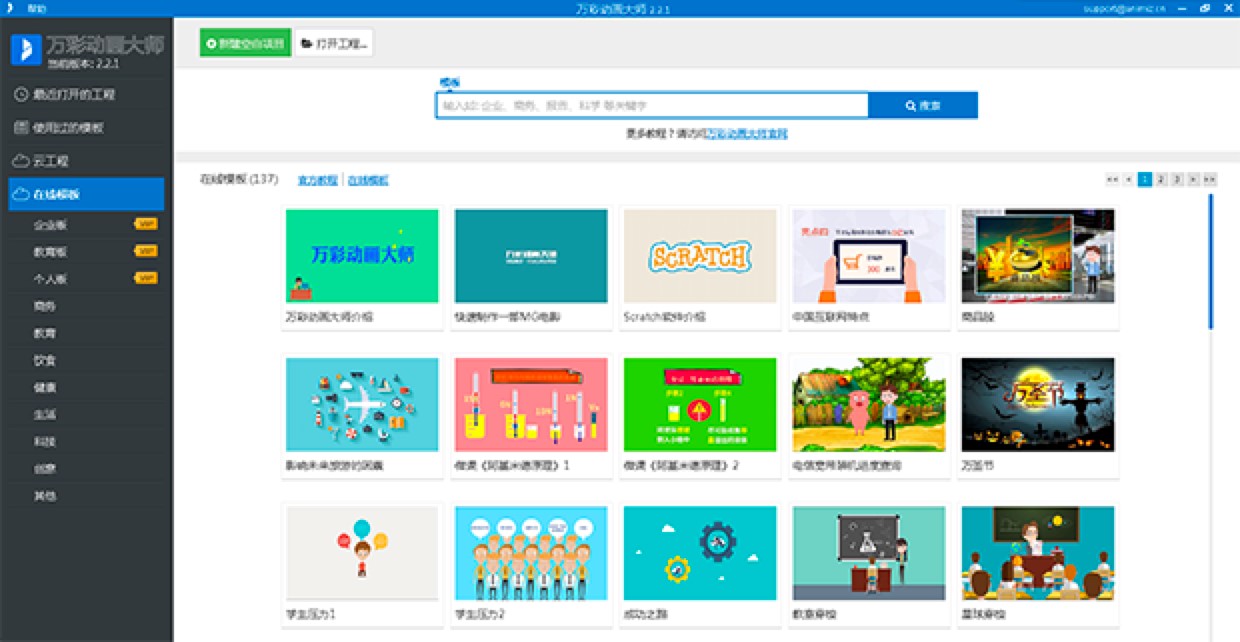Click the VIP badge next to 个人版
This screenshot has width=1240, height=642.
tap(146, 278)
